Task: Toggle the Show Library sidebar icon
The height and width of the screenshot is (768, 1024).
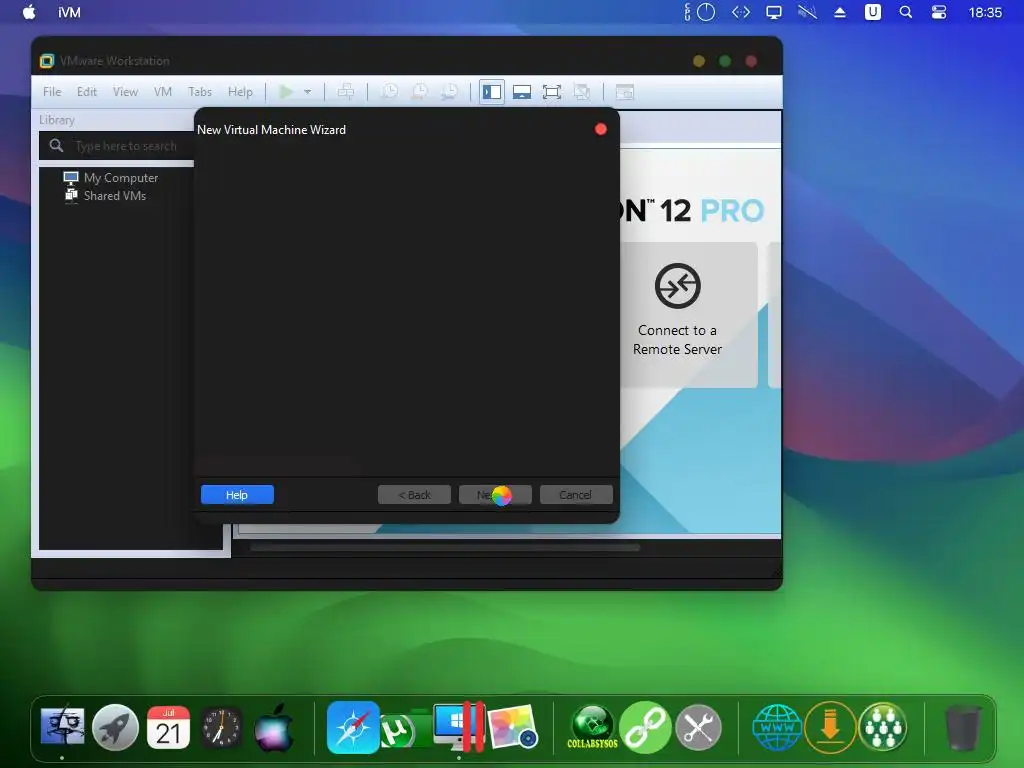Action: (x=492, y=92)
